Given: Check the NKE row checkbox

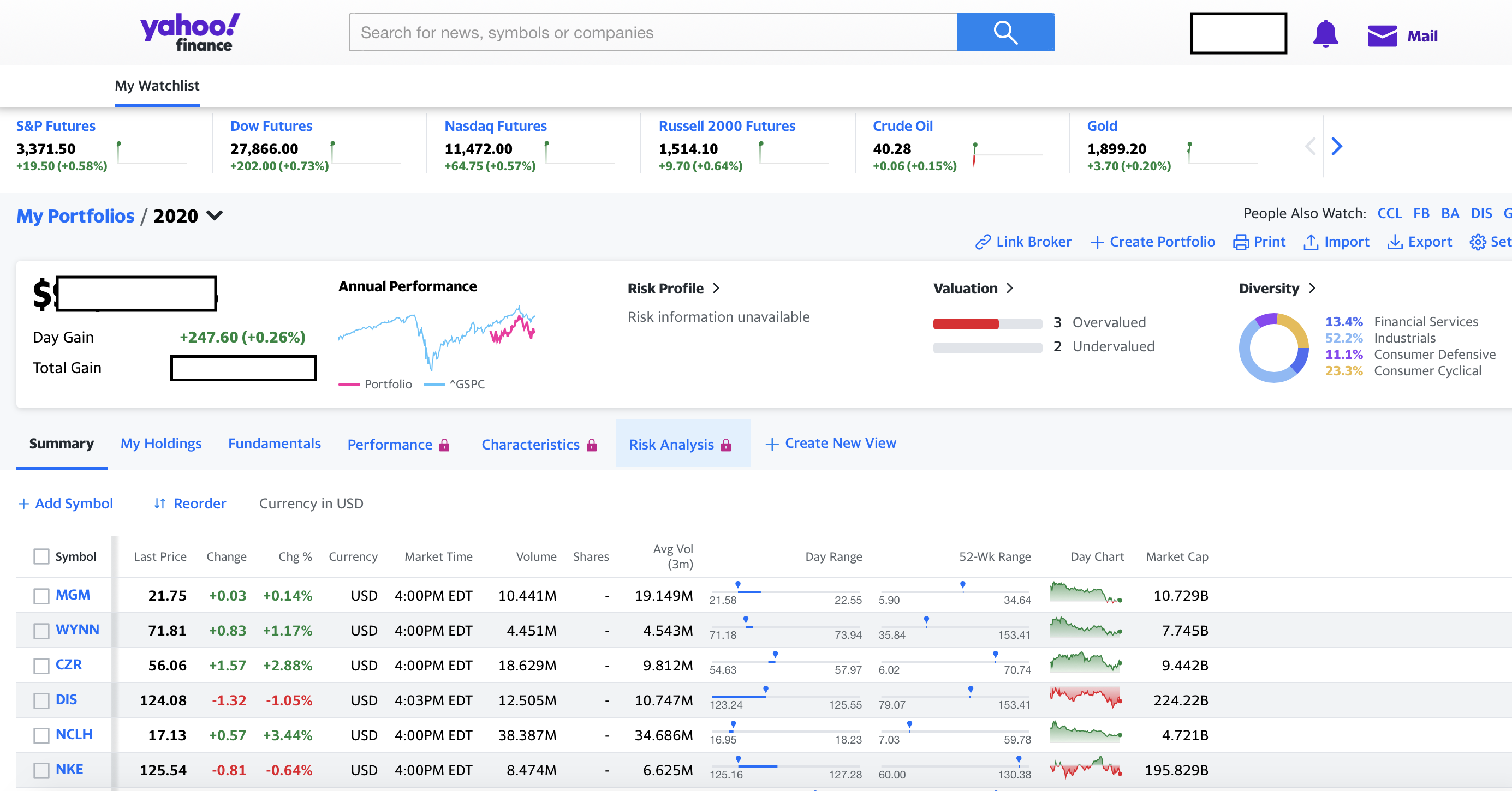Looking at the screenshot, I should [x=41, y=770].
